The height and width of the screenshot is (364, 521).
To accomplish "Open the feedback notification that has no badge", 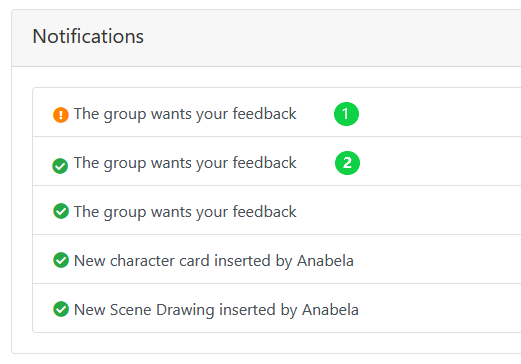I will tap(185, 212).
